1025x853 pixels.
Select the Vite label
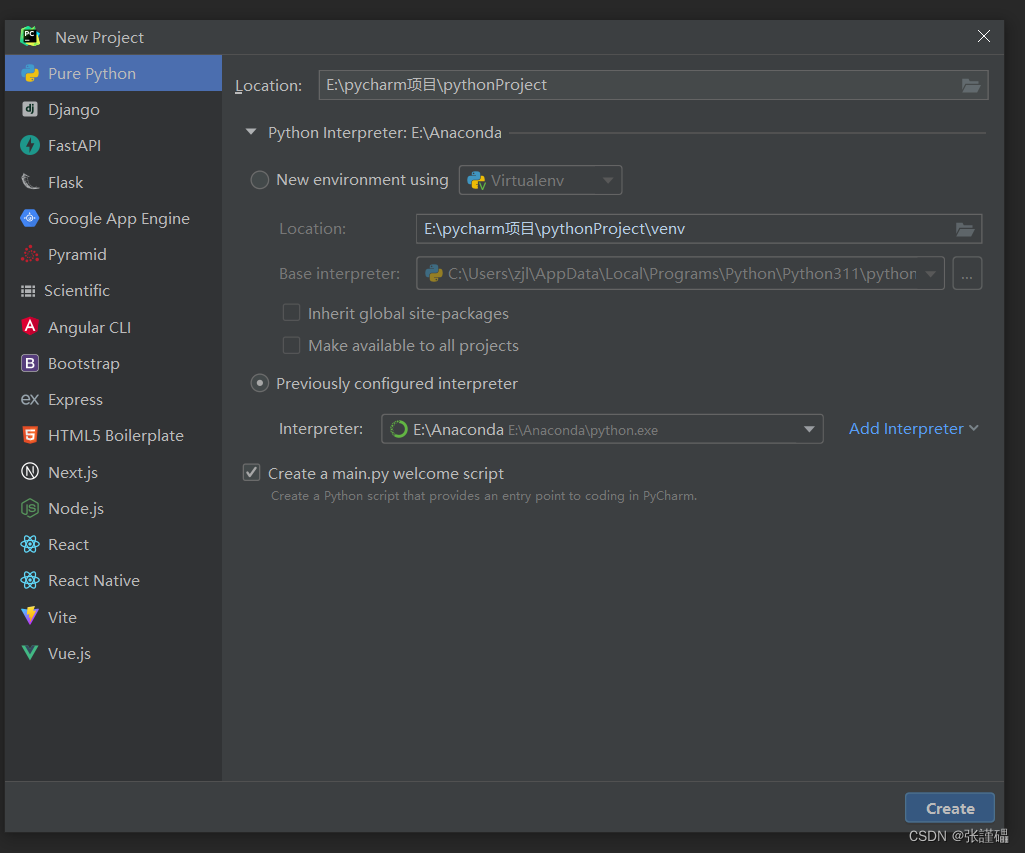(62, 616)
